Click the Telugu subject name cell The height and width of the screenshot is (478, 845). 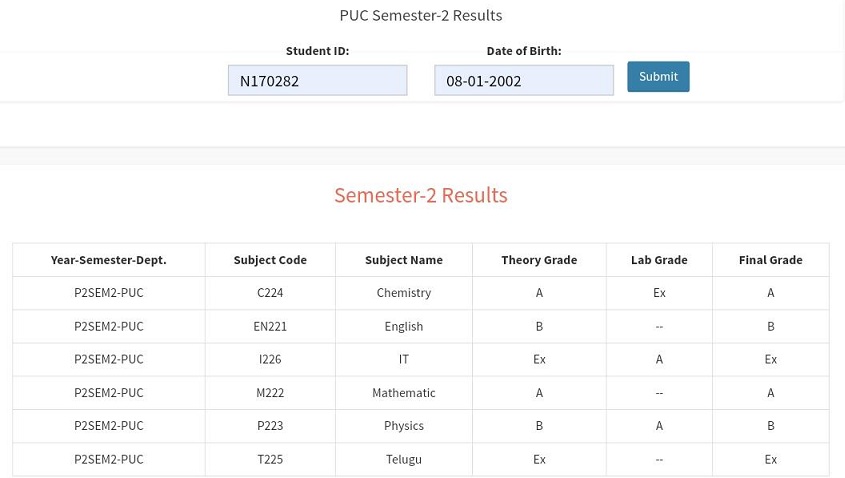click(x=404, y=459)
